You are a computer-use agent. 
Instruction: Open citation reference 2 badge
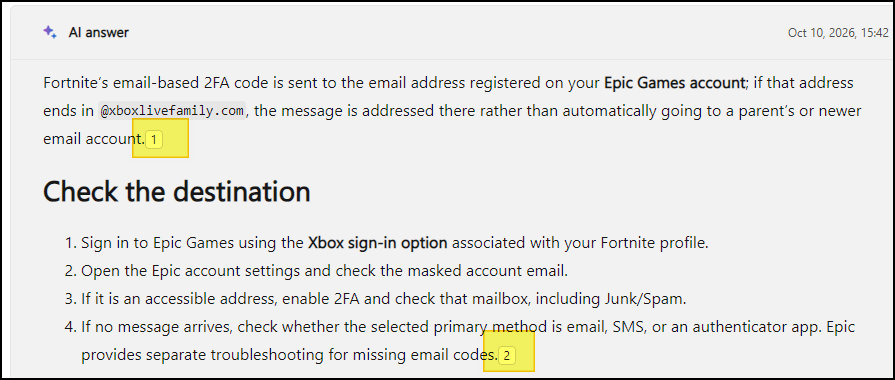507,356
